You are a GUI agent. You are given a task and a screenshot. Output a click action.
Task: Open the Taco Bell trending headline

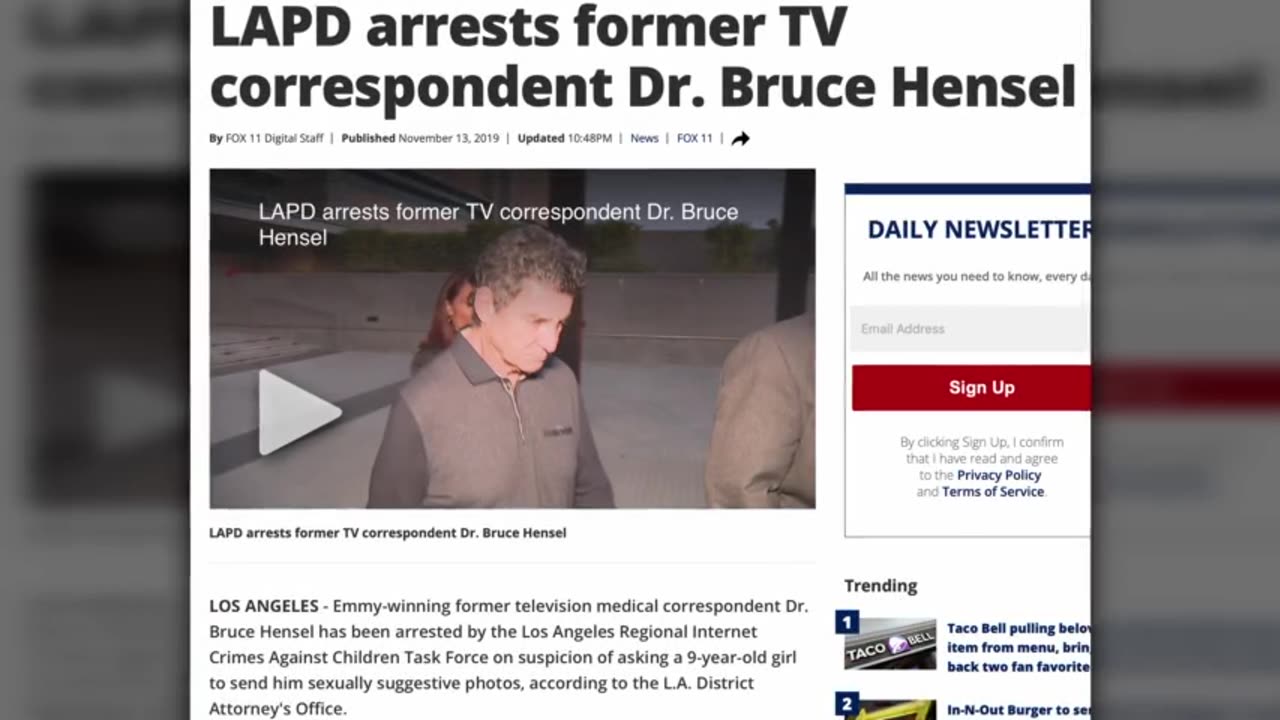click(1019, 647)
